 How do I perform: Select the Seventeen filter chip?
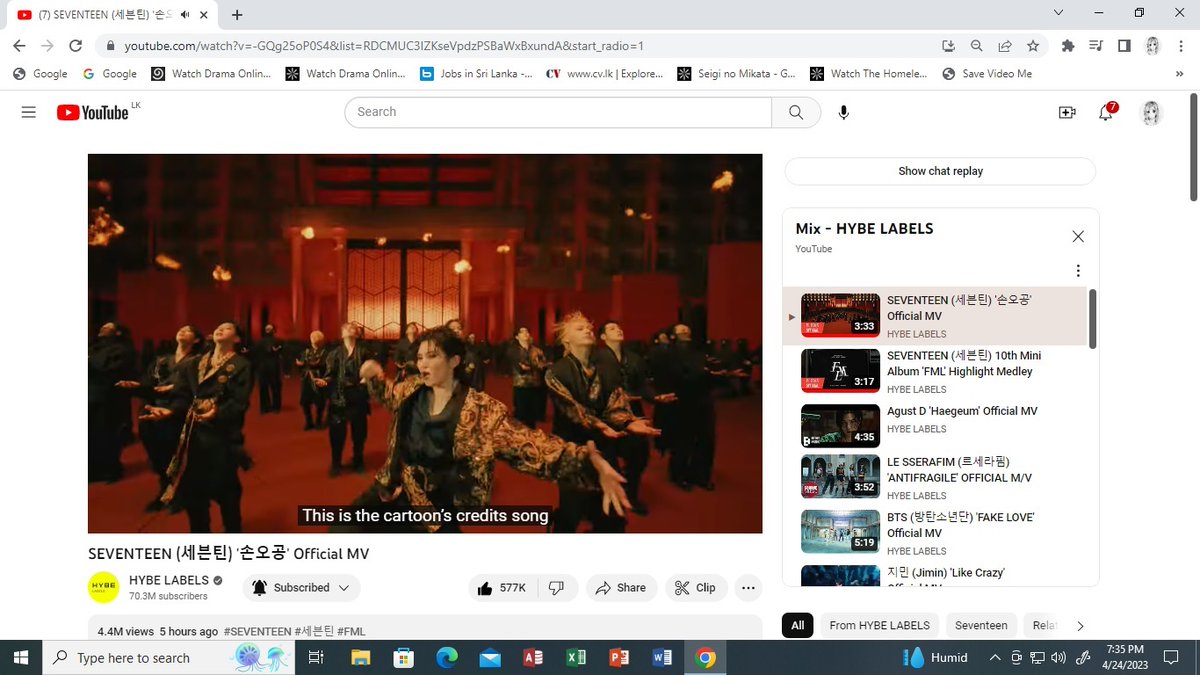[x=981, y=626]
